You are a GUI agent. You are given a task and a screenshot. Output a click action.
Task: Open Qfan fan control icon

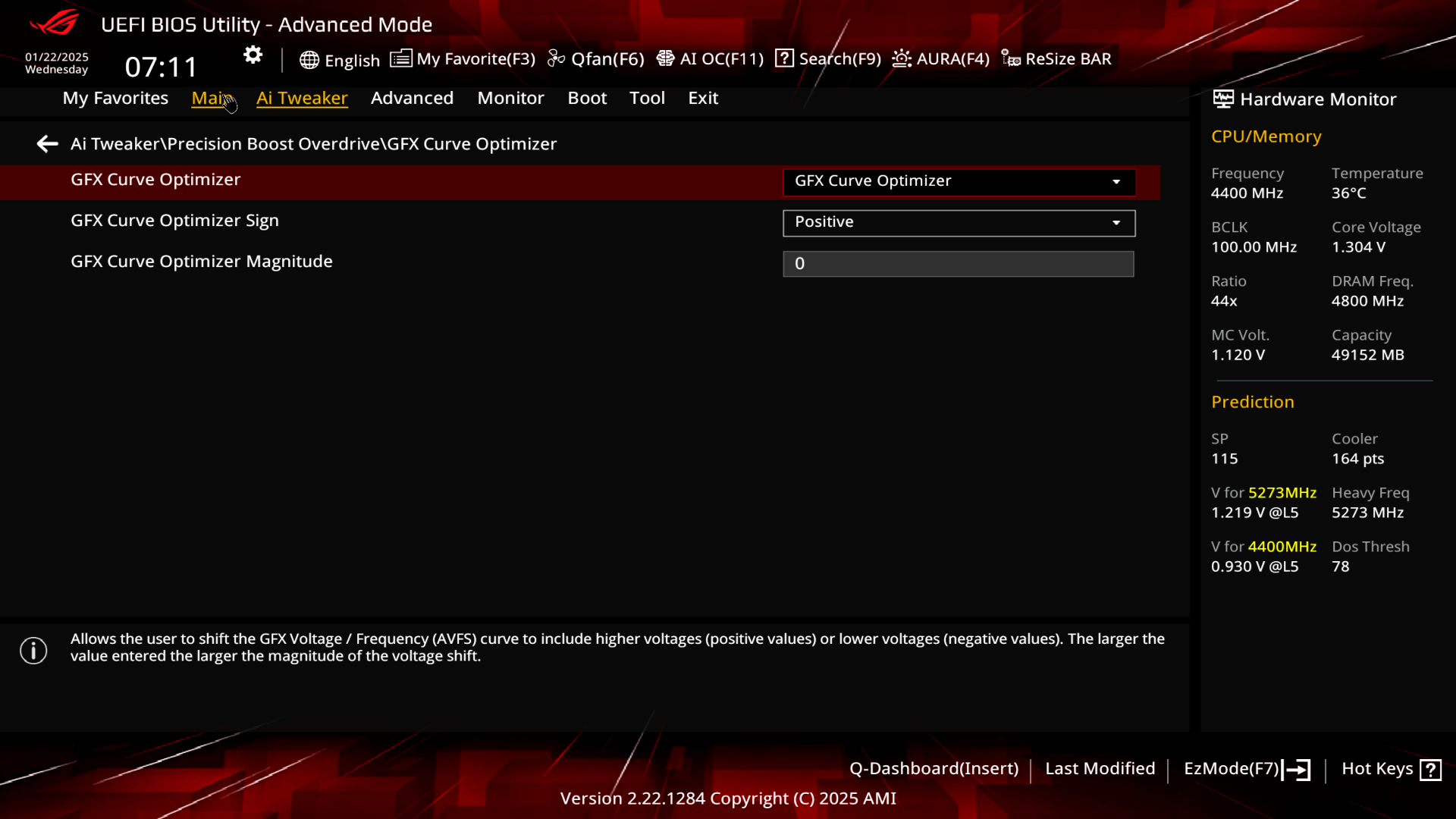(x=557, y=58)
